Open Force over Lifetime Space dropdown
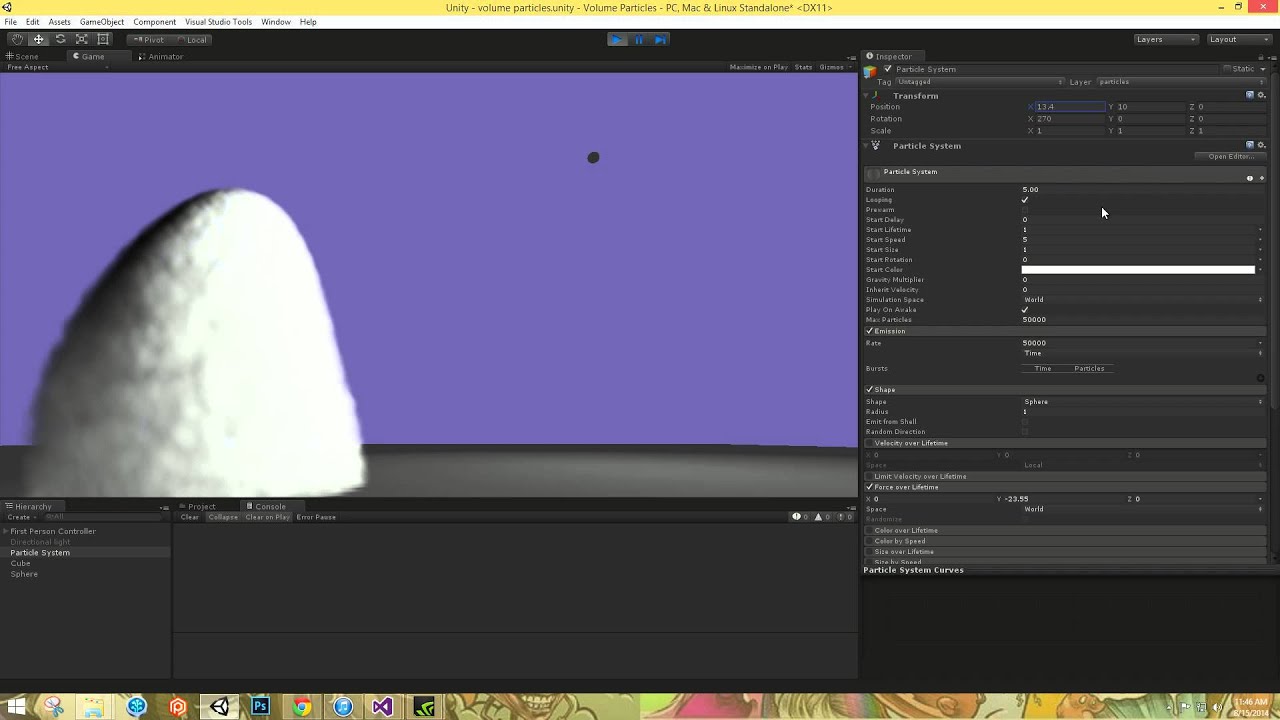The height and width of the screenshot is (720, 1280). (1143, 509)
